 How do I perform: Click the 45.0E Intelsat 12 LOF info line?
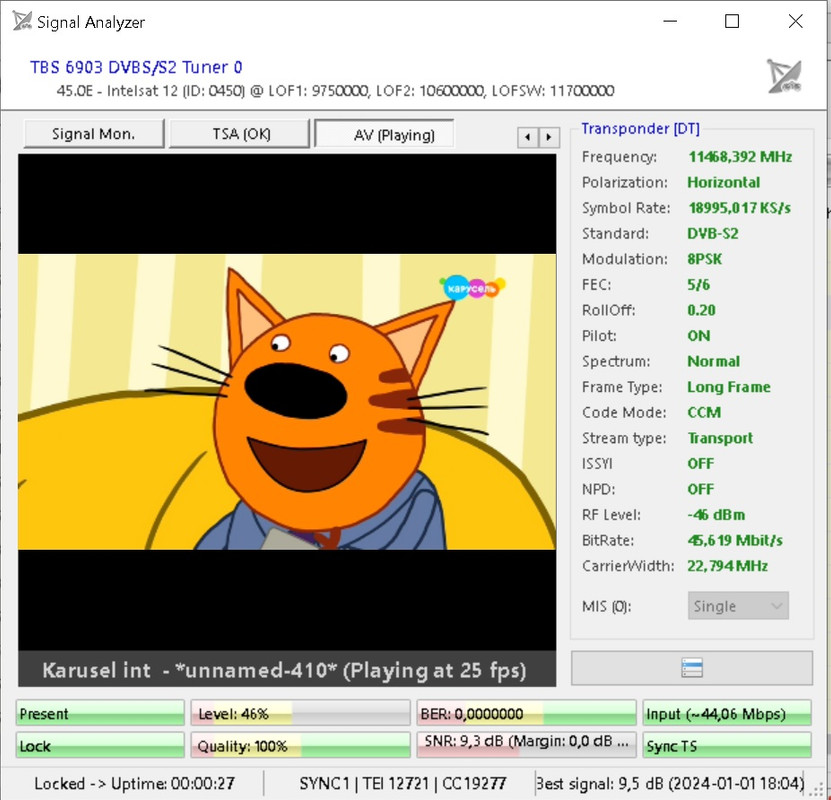coord(335,91)
